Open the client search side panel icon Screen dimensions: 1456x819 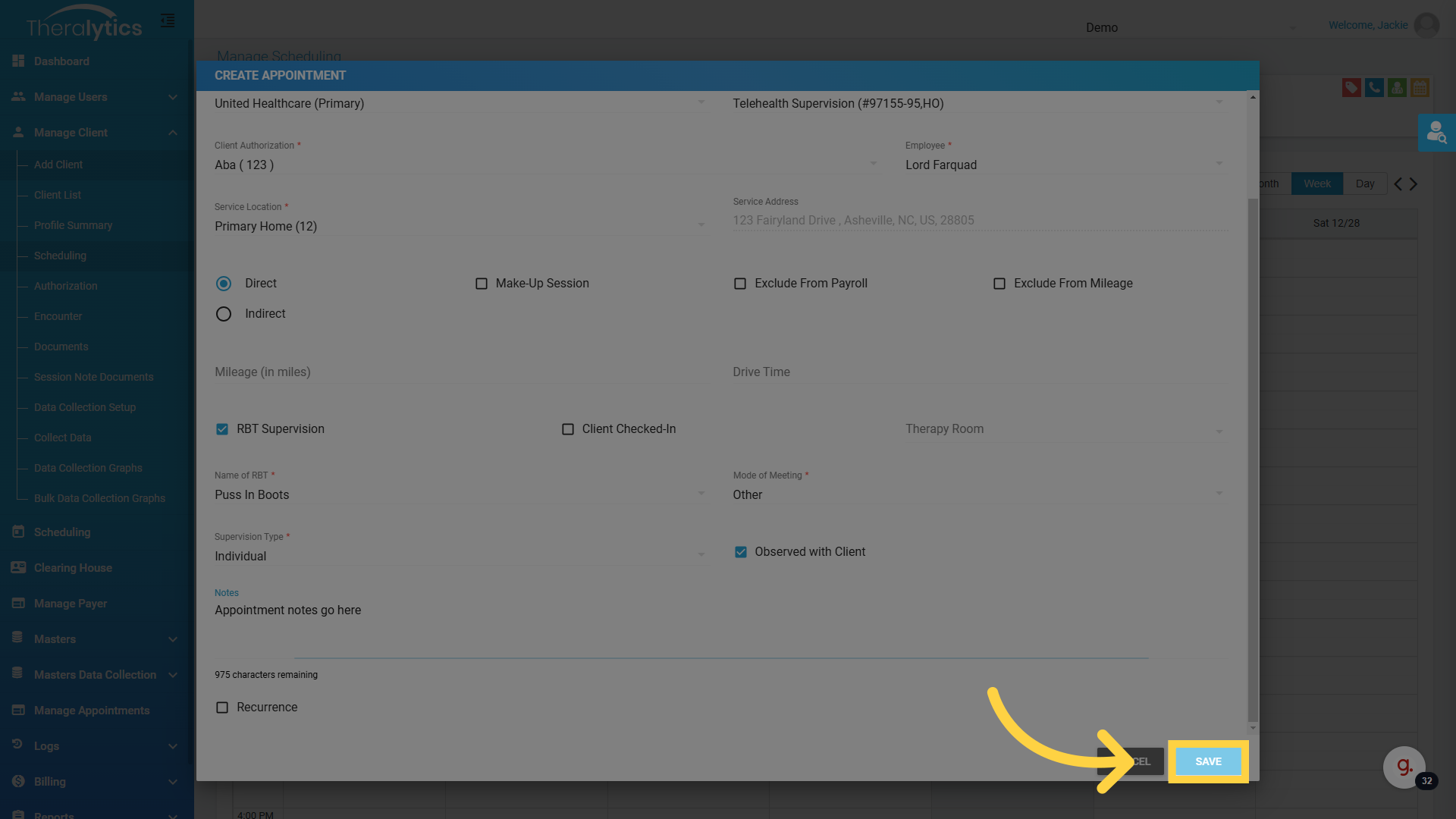[x=1436, y=133]
